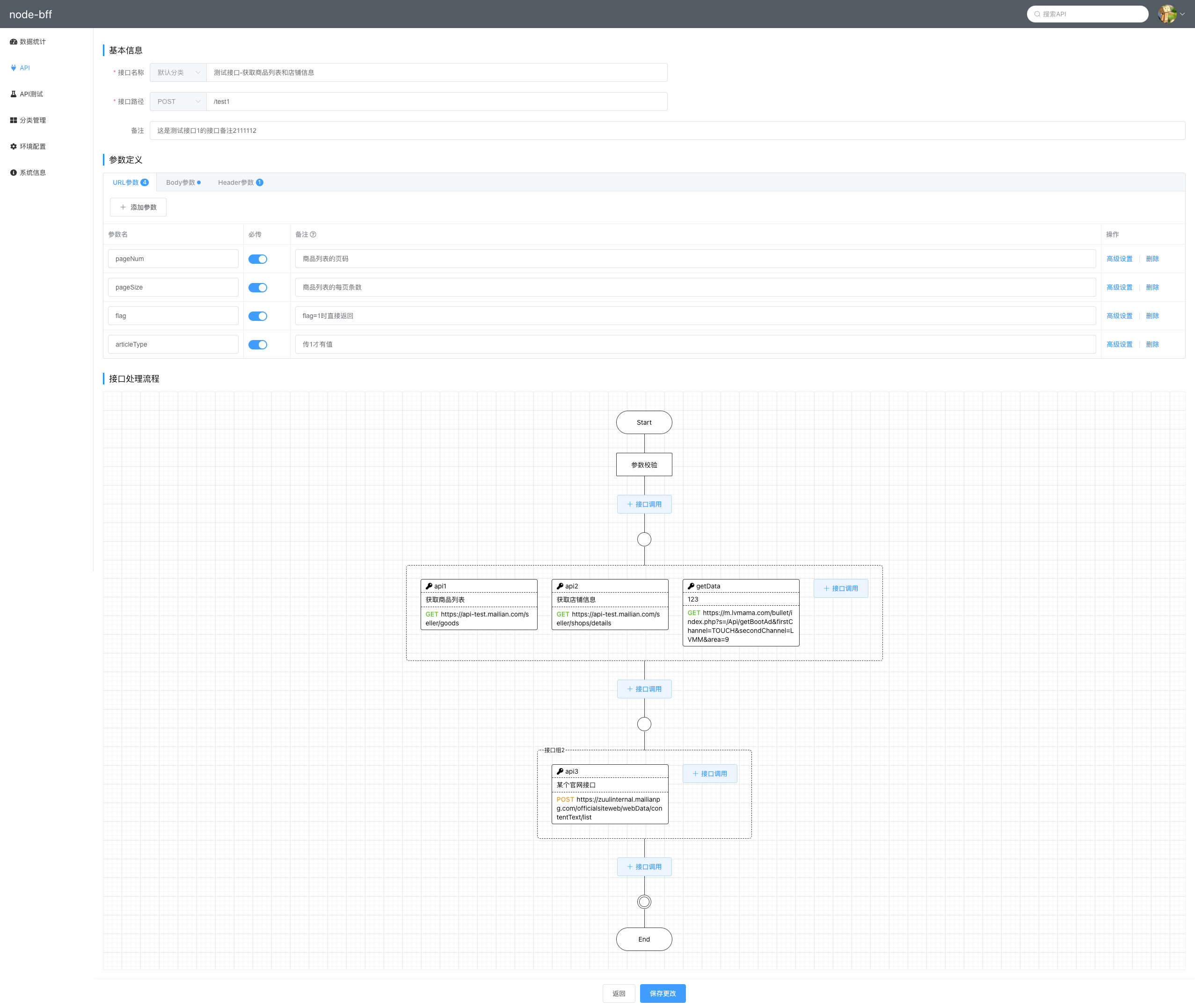The width and height of the screenshot is (1195, 1008).
Task: Disable required switch for flag parameter
Action: [258, 317]
